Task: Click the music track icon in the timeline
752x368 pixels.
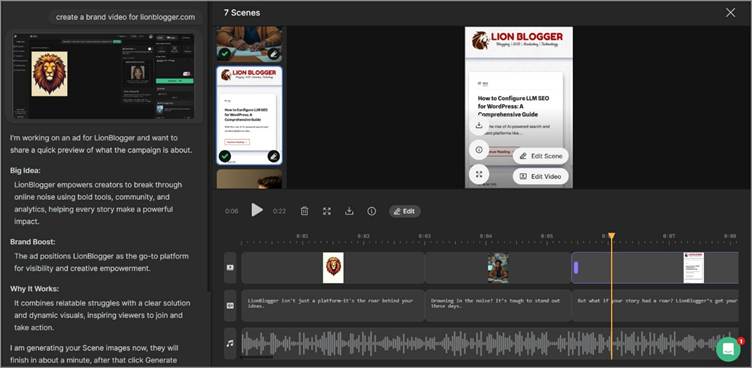Action: tap(230, 344)
